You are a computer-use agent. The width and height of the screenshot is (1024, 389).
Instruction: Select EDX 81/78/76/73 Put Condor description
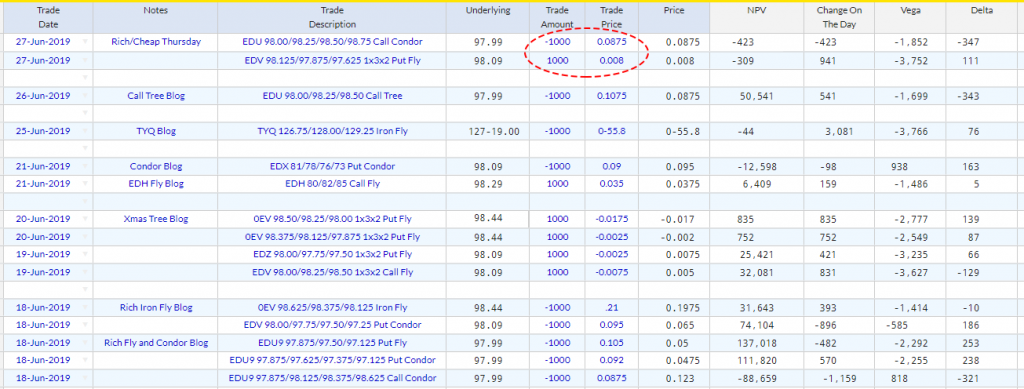tap(332, 166)
